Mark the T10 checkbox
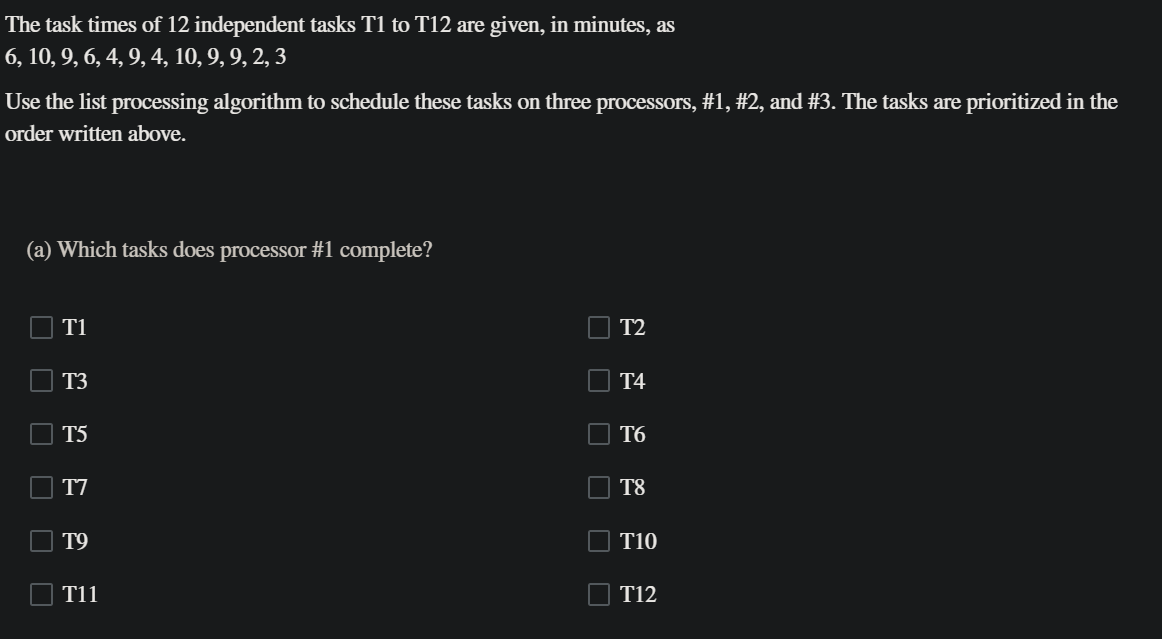Screen dimensions: 1162x639 pyautogui.click(x=598, y=540)
